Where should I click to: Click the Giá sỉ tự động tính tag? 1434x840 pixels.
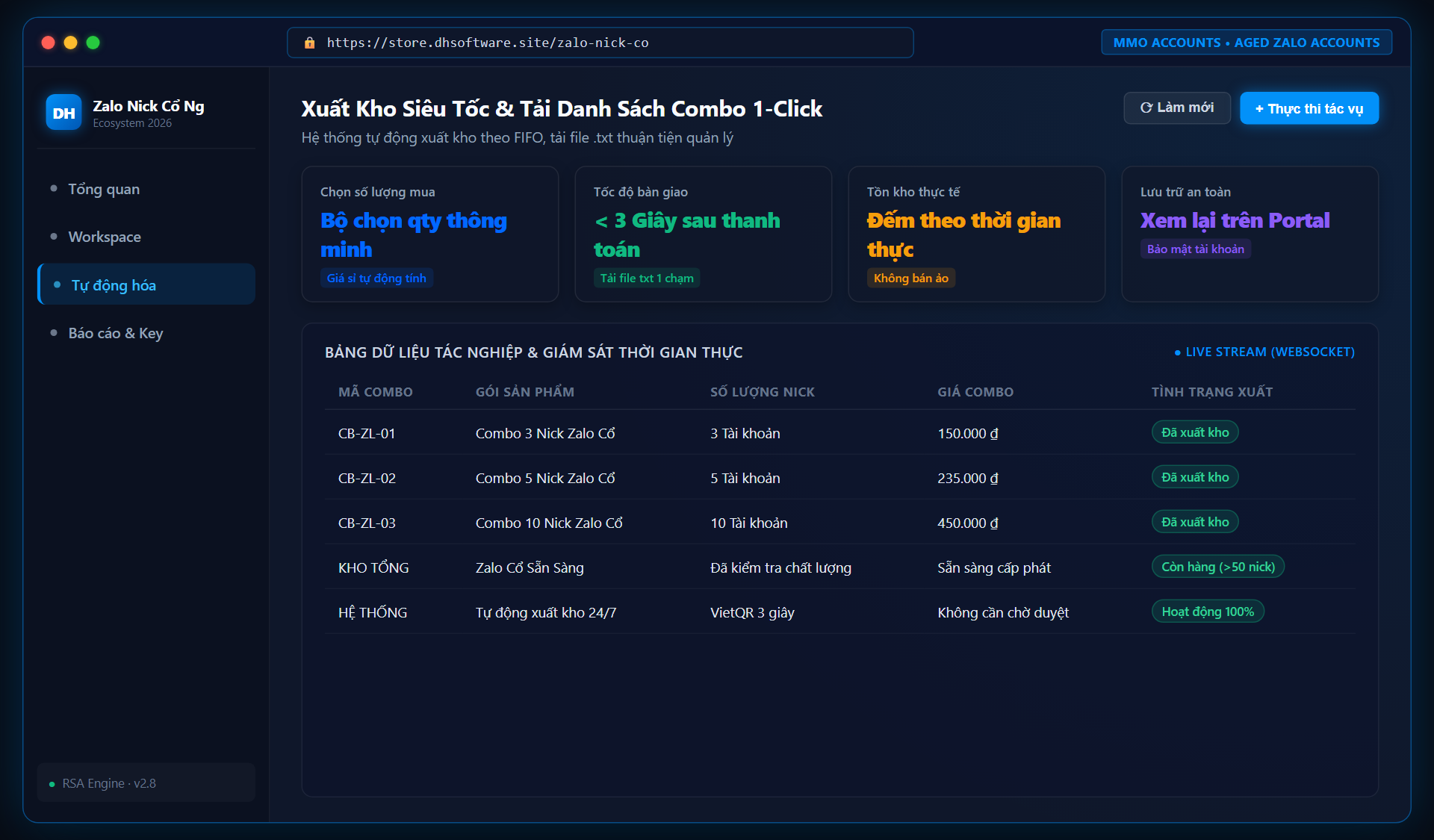(x=376, y=278)
